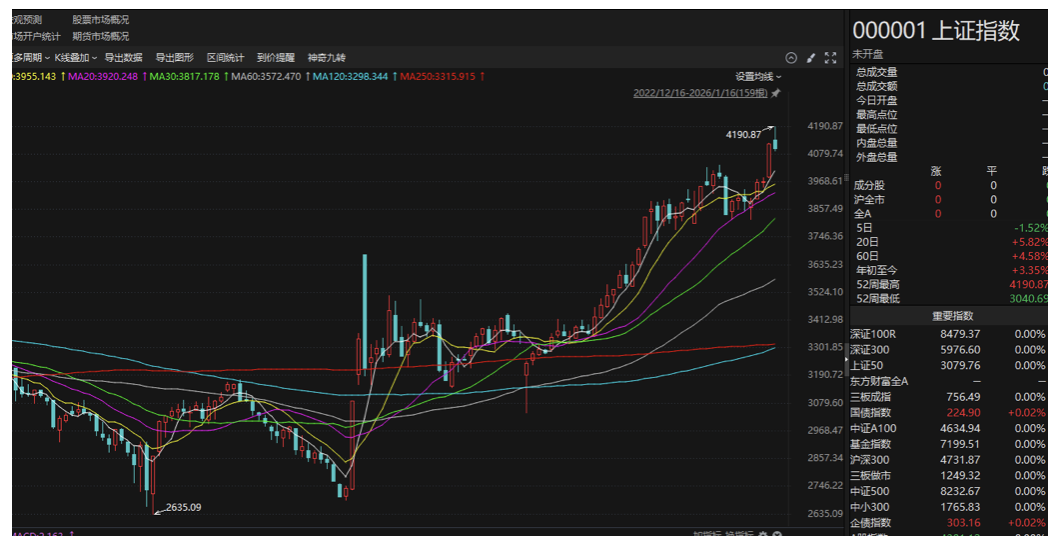Set a 到价提醒 price alert
Viewport: 1062px width, 544px height.
275,58
